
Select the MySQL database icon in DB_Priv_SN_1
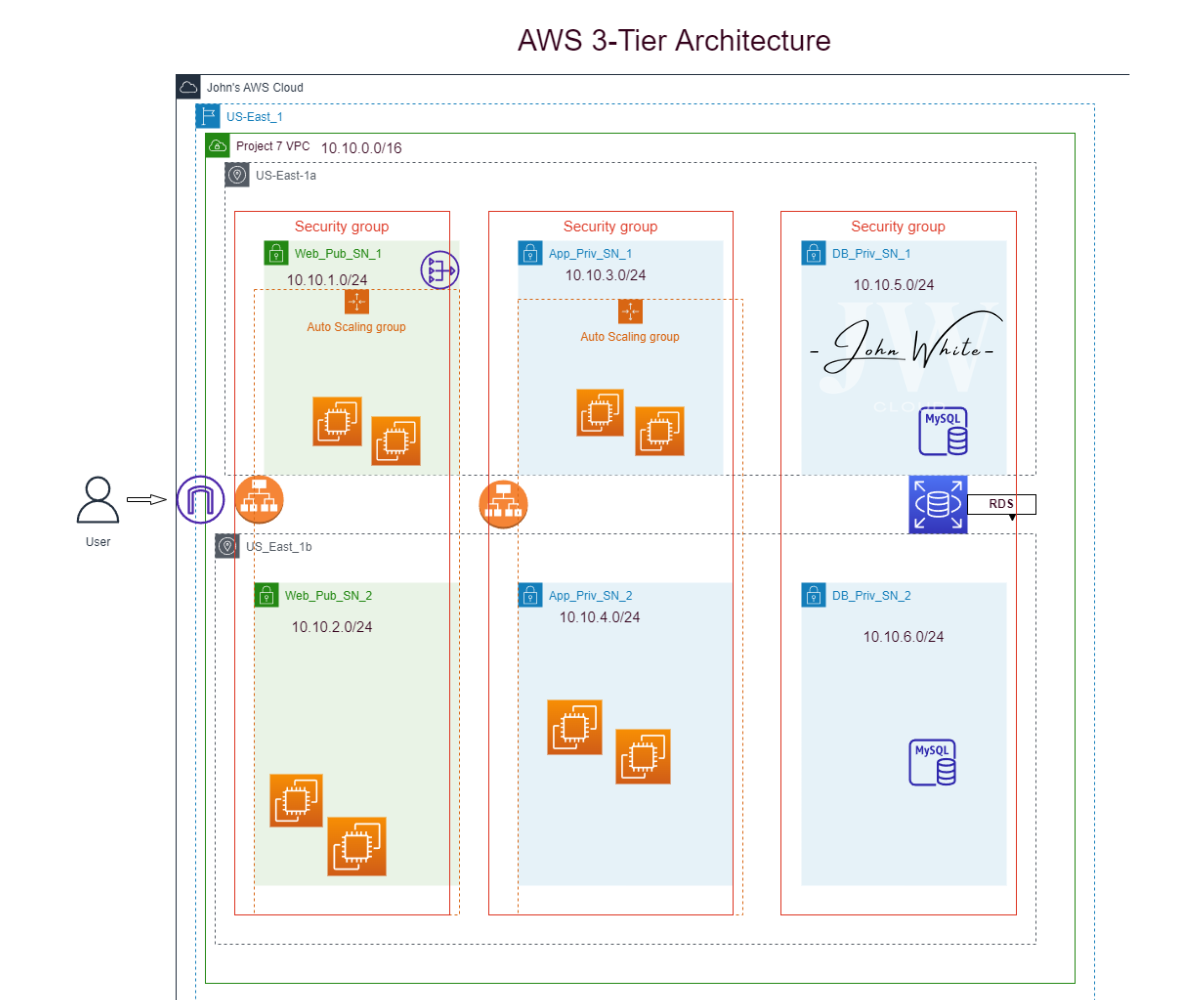coord(943,430)
